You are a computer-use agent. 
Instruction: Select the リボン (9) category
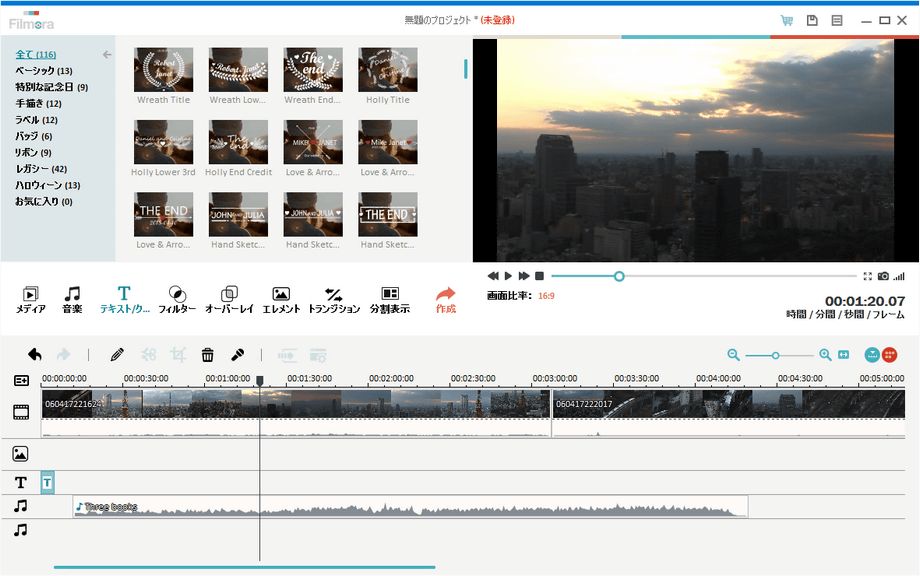(x=33, y=153)
